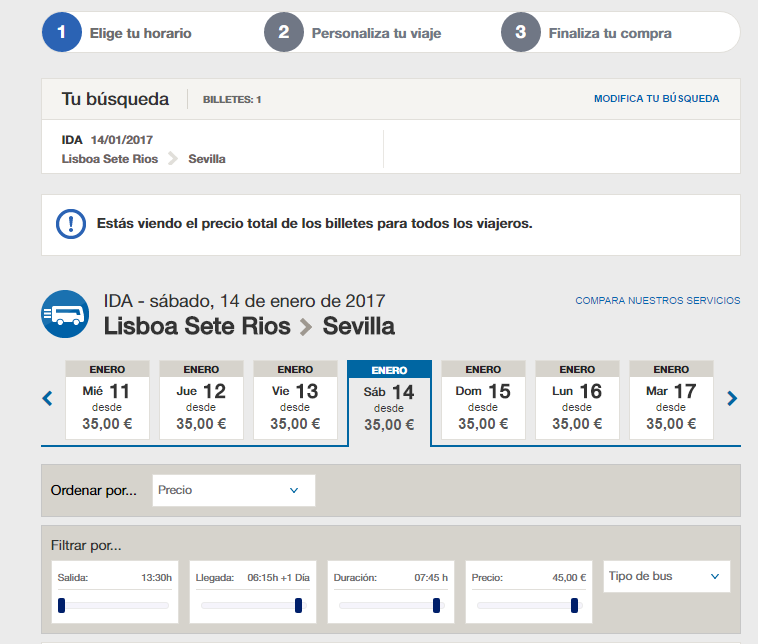Open Compara nuestros servicios link

coord(657,300)
